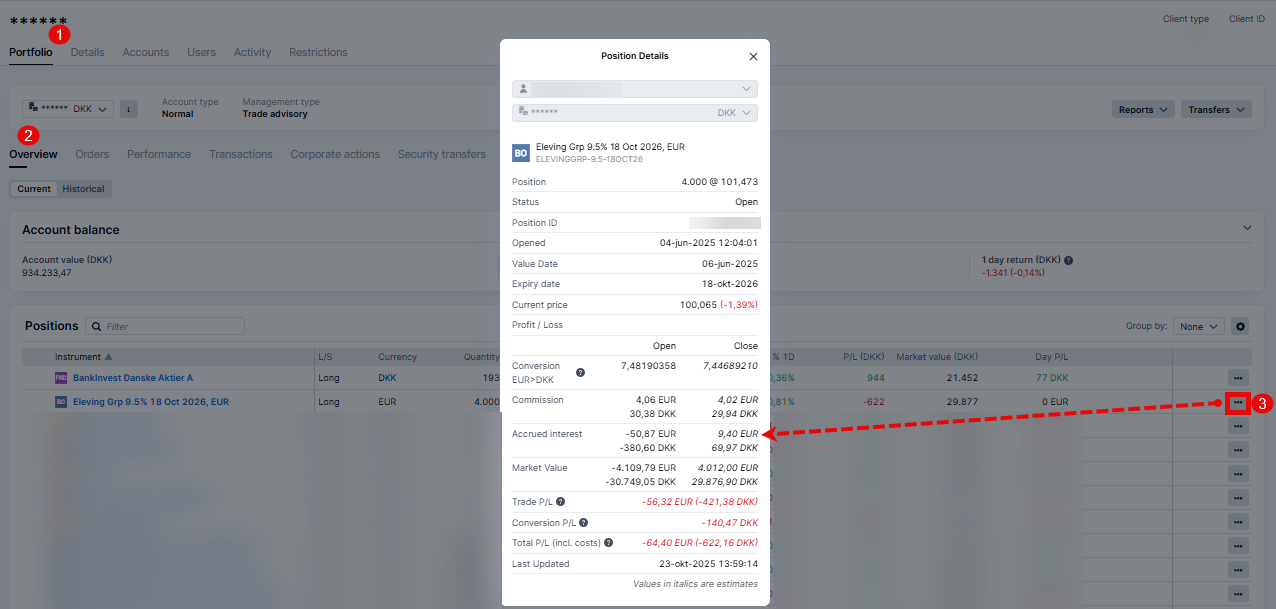Click Conversion P/L help icon
The width and height of the screenshot is (1276, 609).
583,522
